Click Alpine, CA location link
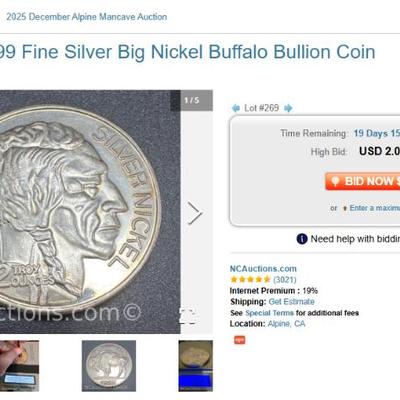 click(x=286, y=324)
